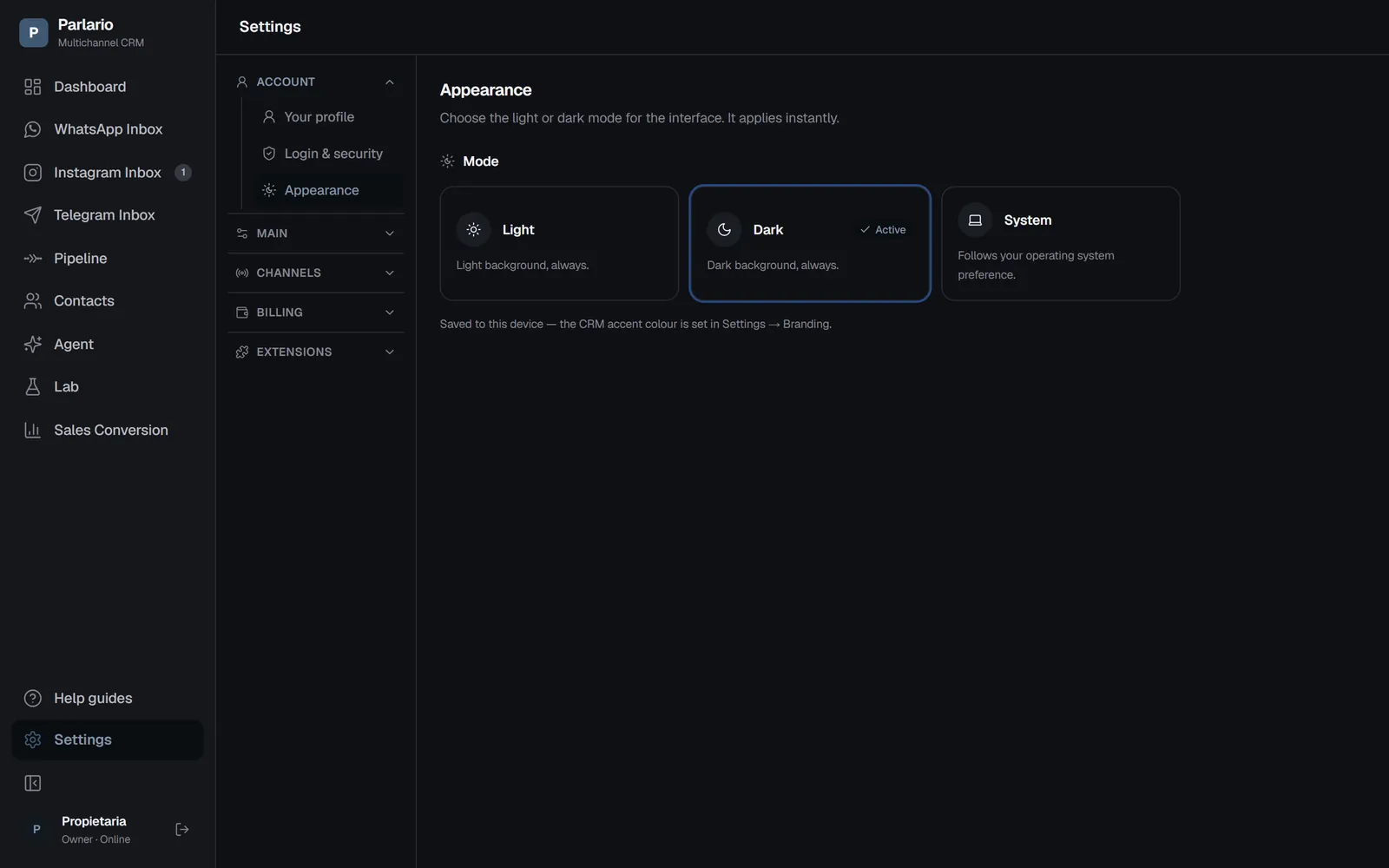Open the WhatsApp Inbox
This screenshot has width=1389, height=868.
coord(108,129)
